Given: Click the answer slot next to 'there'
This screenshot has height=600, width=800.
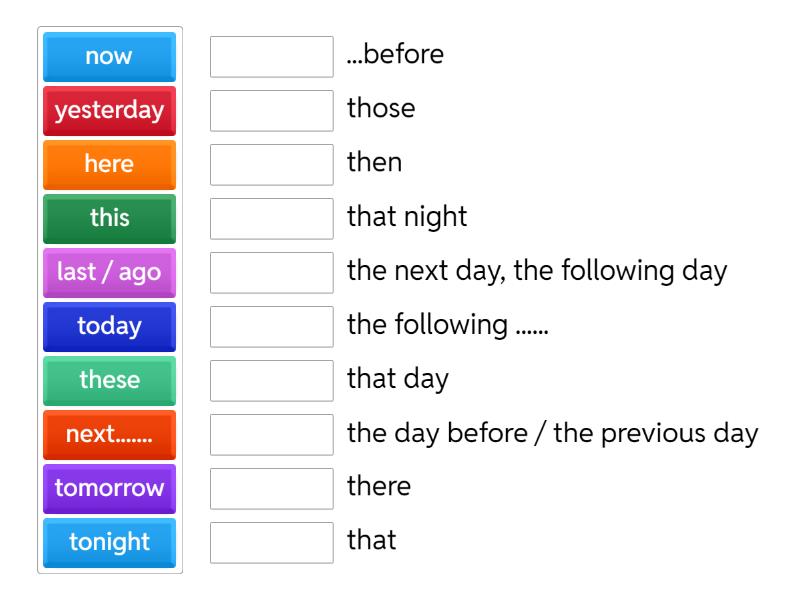Looking at the screenshot, I should (x=272, y=489).
